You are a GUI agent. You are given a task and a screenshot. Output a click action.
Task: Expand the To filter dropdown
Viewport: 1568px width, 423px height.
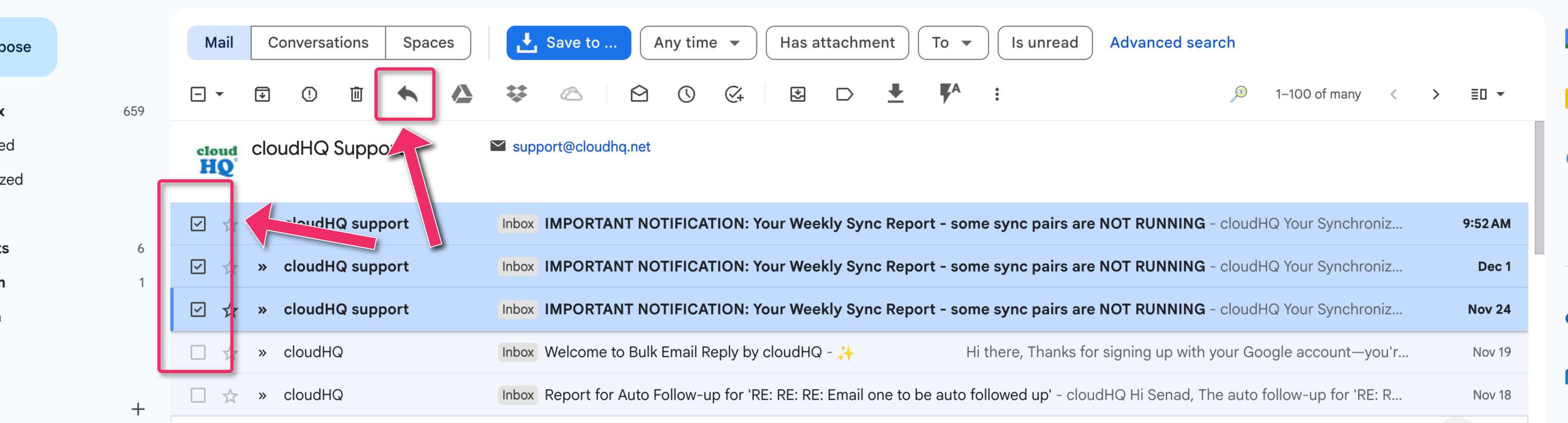(952, 43)
